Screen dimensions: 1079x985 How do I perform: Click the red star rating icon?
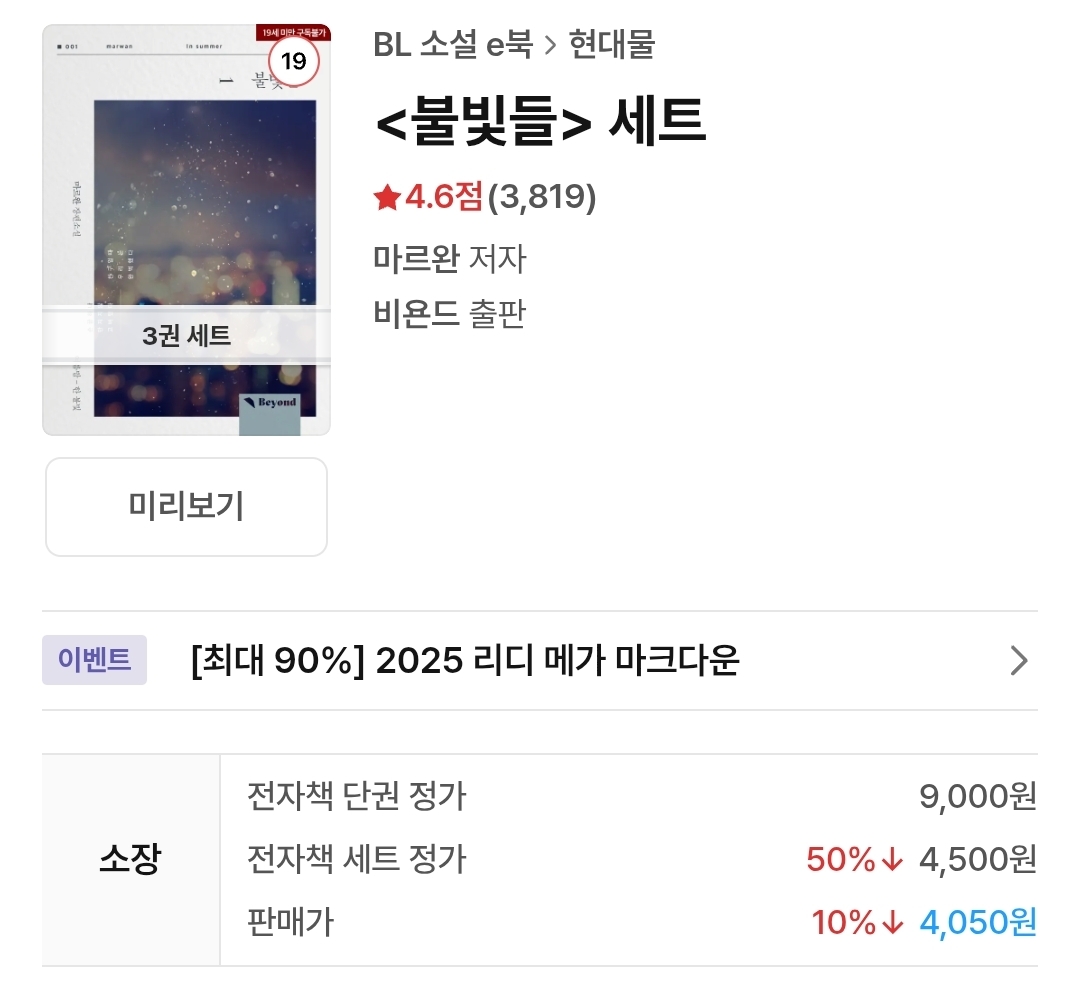387,198
